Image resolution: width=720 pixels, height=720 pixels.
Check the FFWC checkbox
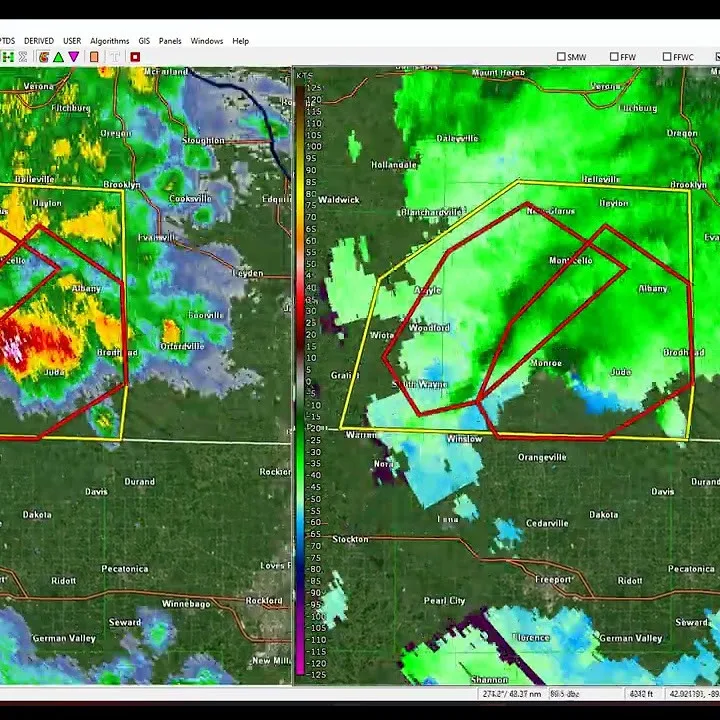(x=665, y=57)
